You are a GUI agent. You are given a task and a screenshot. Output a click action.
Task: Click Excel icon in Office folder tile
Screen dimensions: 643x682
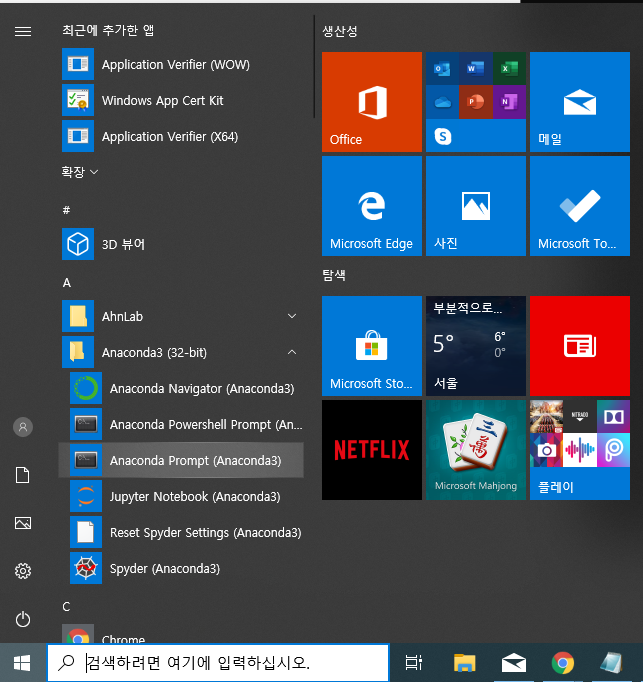tap(509, 69)
